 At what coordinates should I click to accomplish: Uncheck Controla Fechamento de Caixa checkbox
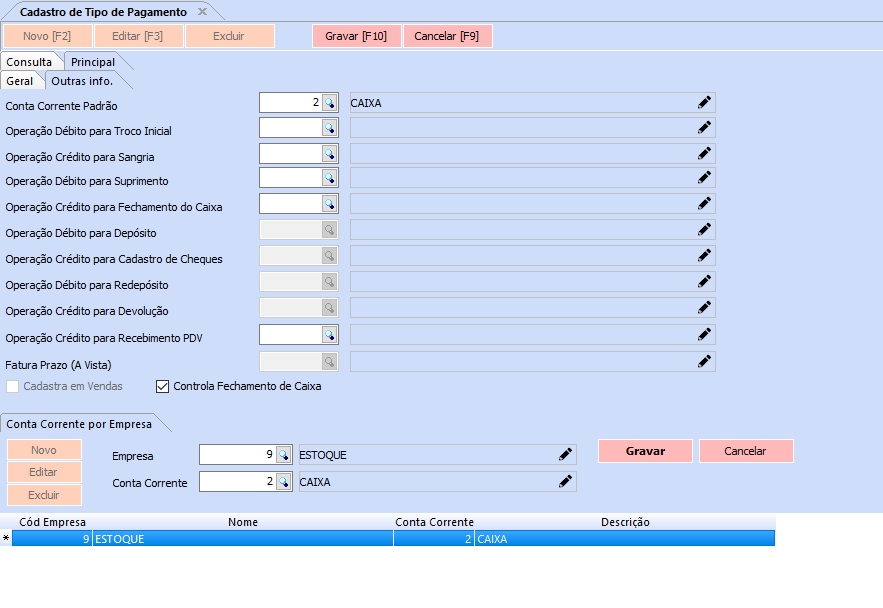(x=163, y=386)
